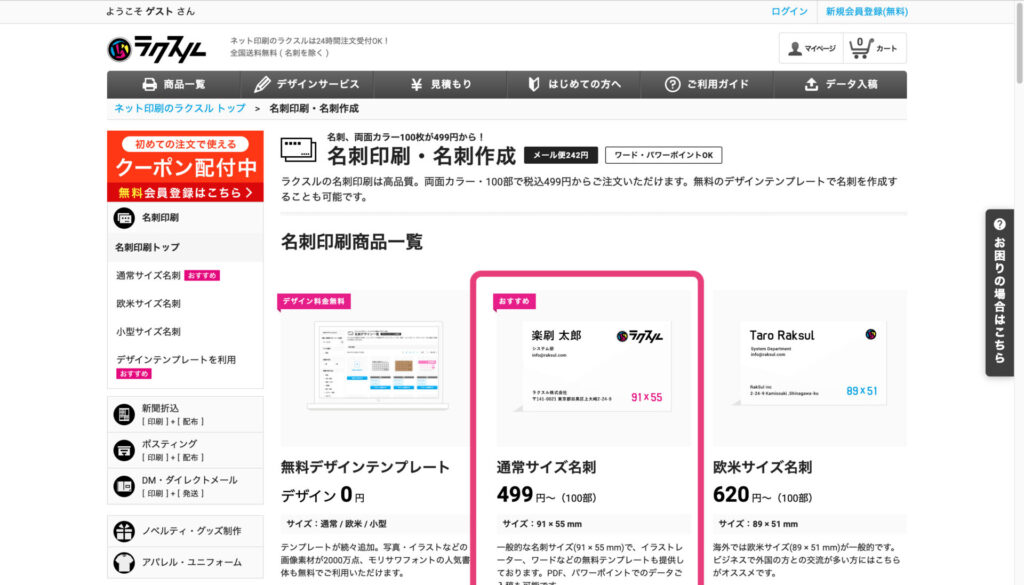Image resolution: width=1024 pixels, height=585 pixels.
Task: Click サイズ：89 × 51 mm text
Action: tap(758, 524)
